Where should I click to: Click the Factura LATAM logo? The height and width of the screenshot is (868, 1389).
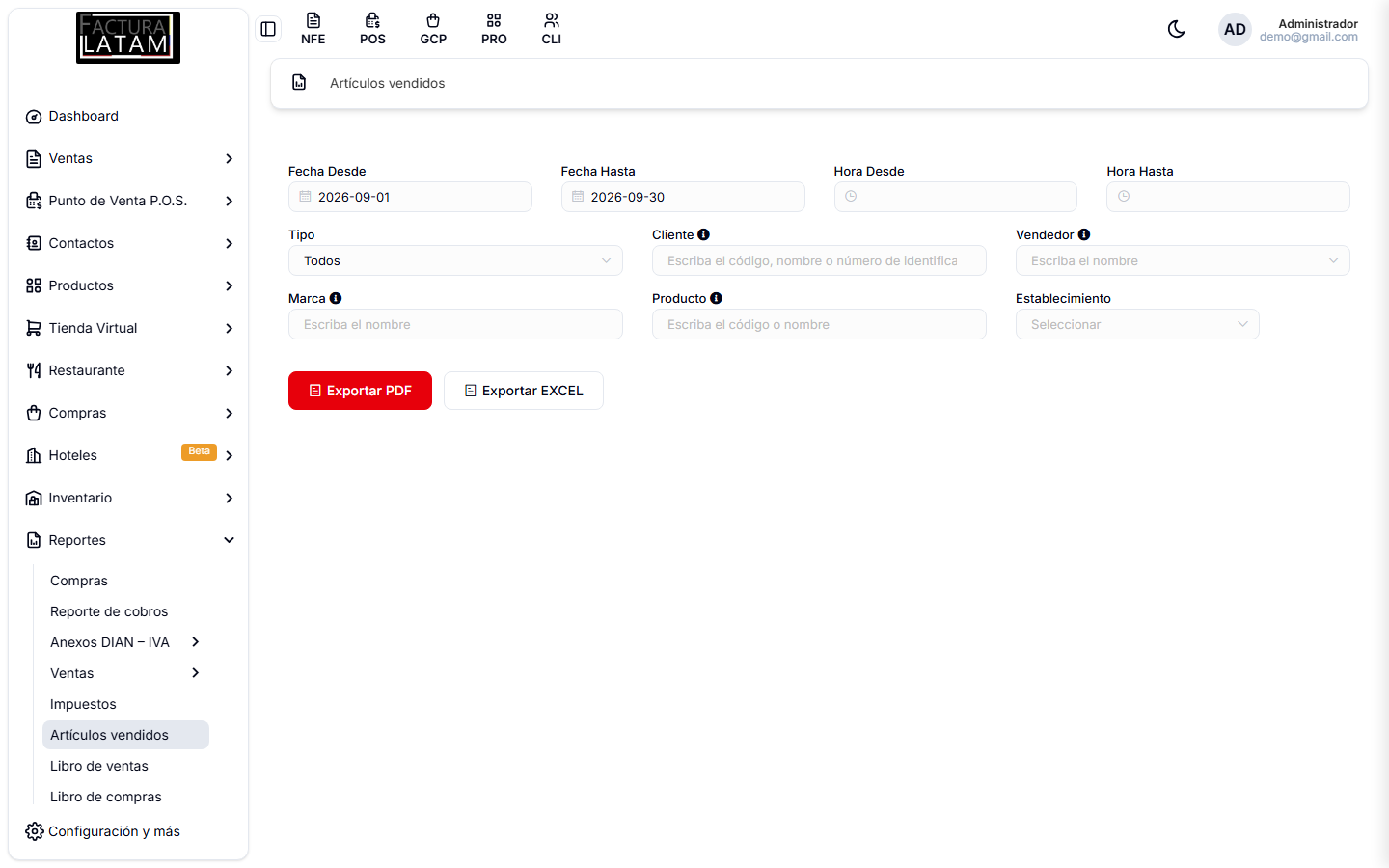pyautogui.click(x=128, y=38)
